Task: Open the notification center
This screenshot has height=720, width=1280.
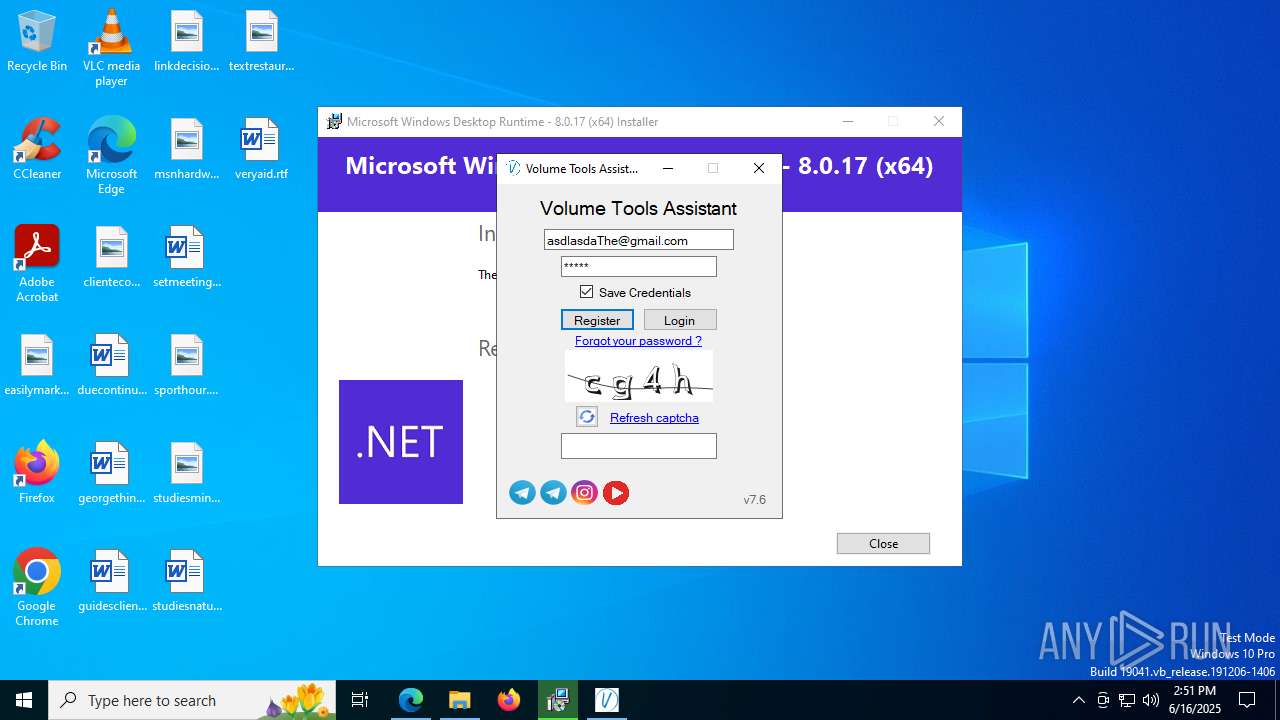Action: click(1247, 700)
